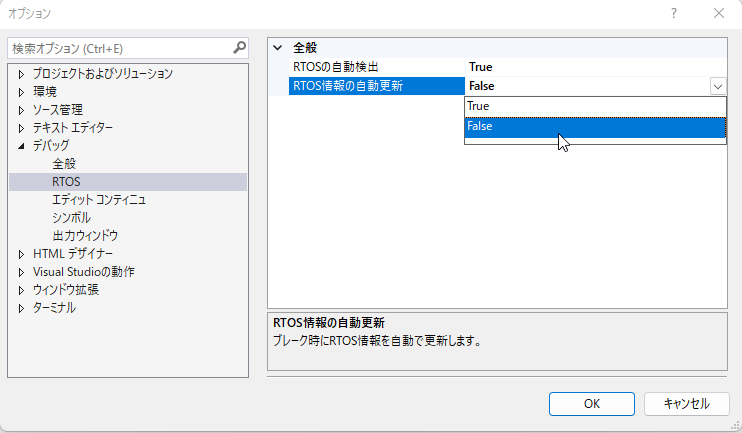Expand the プロジェクトおよびソリューション tree node

tap(21, 74)
